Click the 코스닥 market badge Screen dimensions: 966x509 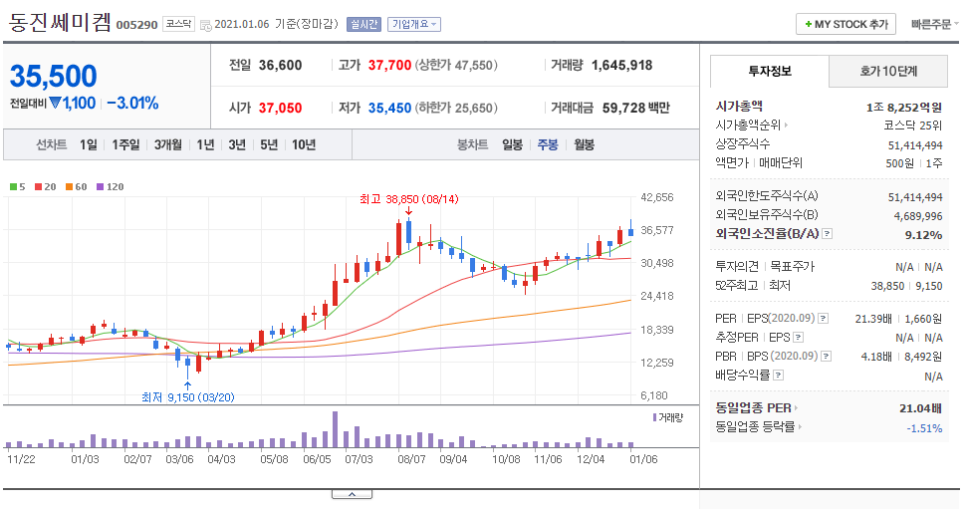179,24
